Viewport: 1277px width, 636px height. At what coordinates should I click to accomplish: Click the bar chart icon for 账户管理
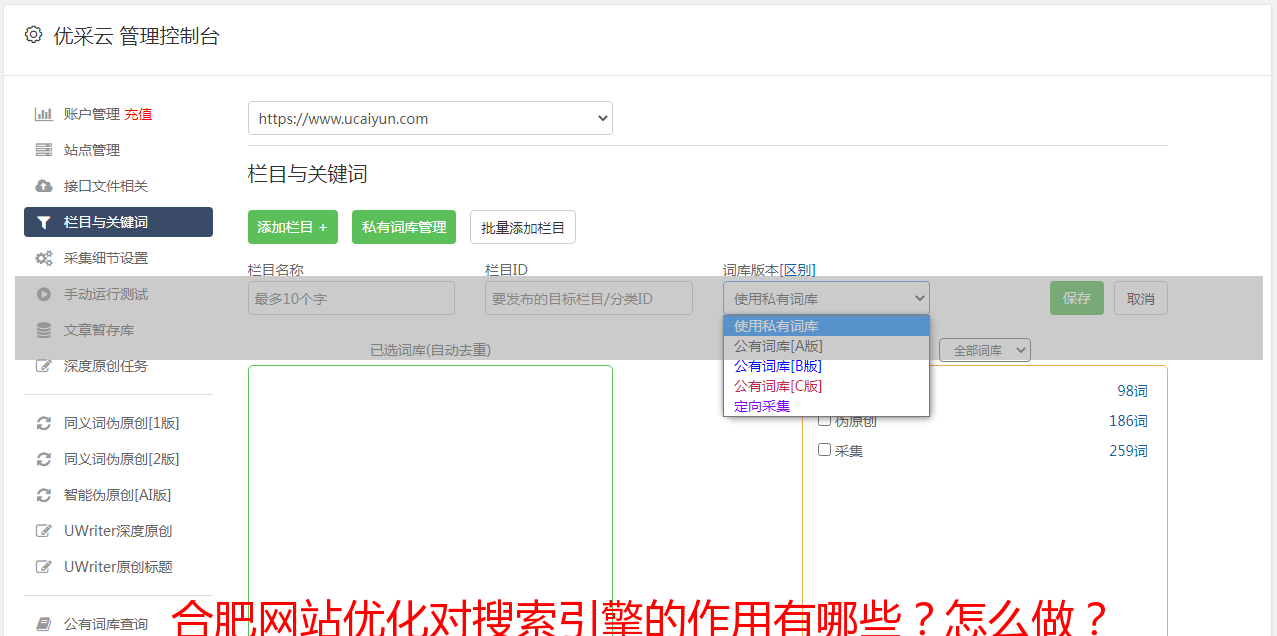coord(44,114)
